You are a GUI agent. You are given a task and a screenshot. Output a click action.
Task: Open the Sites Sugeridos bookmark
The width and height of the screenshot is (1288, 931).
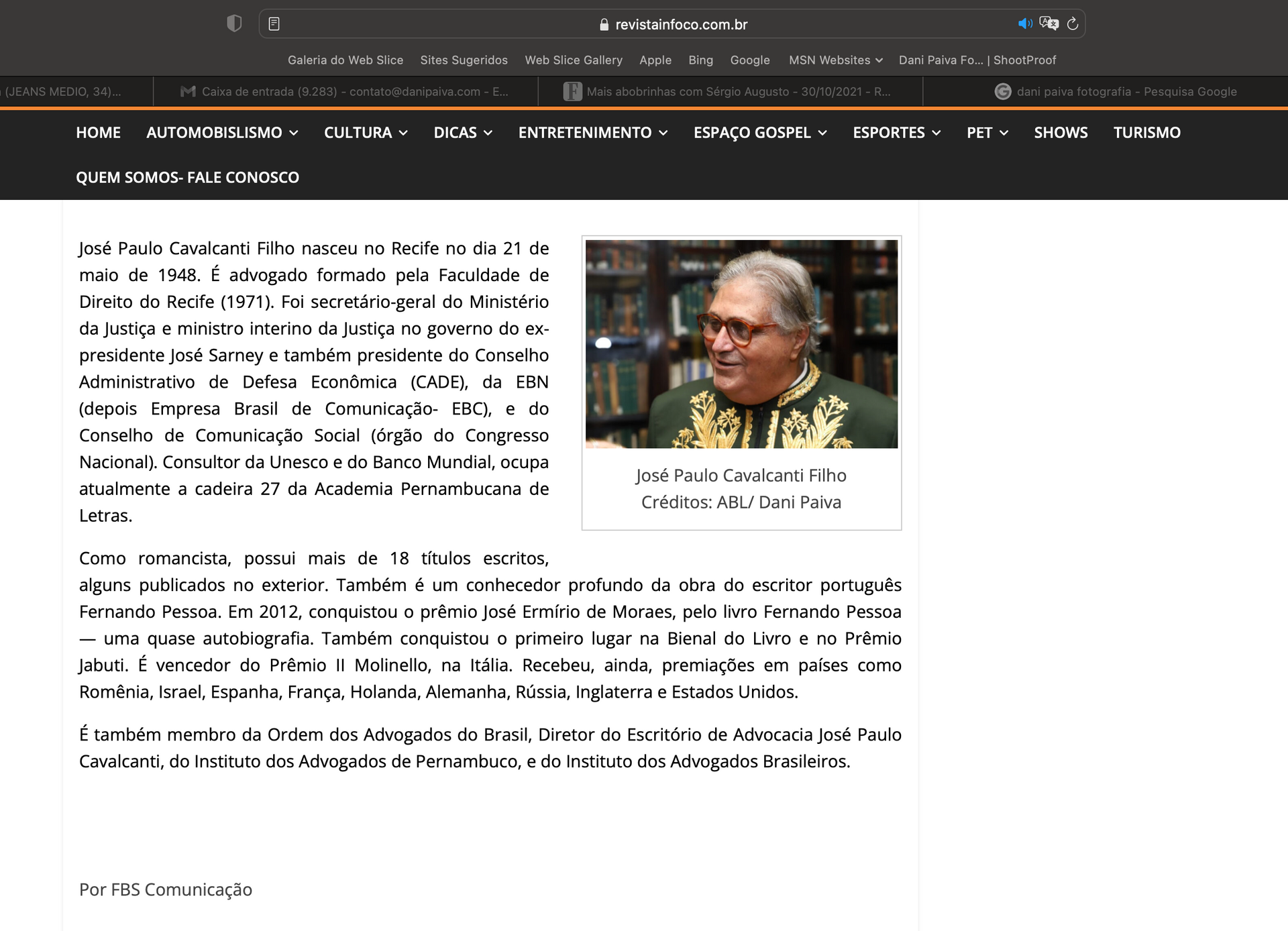(463, 60)
